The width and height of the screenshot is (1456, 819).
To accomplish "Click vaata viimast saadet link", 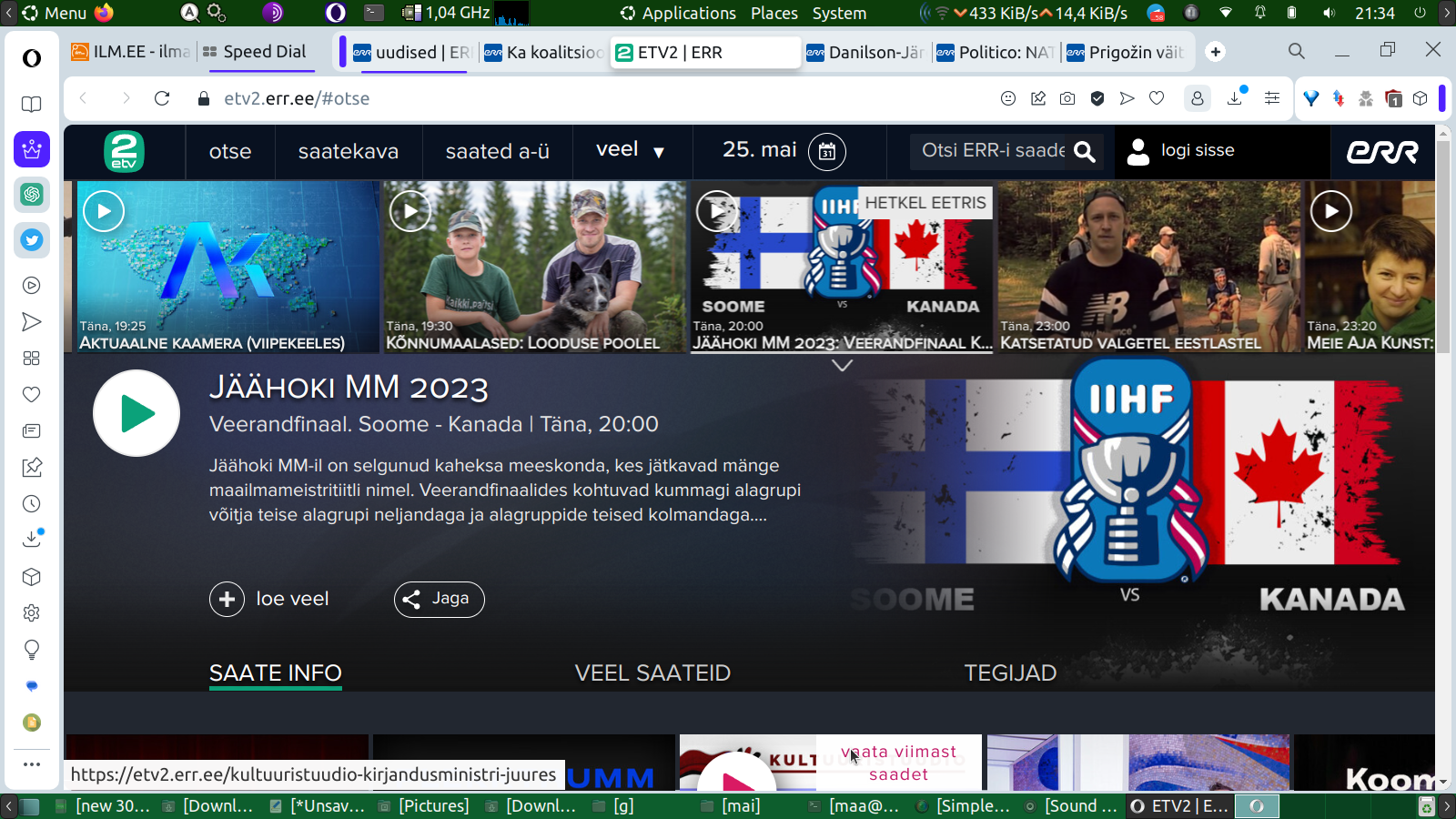I will point(898,763).
